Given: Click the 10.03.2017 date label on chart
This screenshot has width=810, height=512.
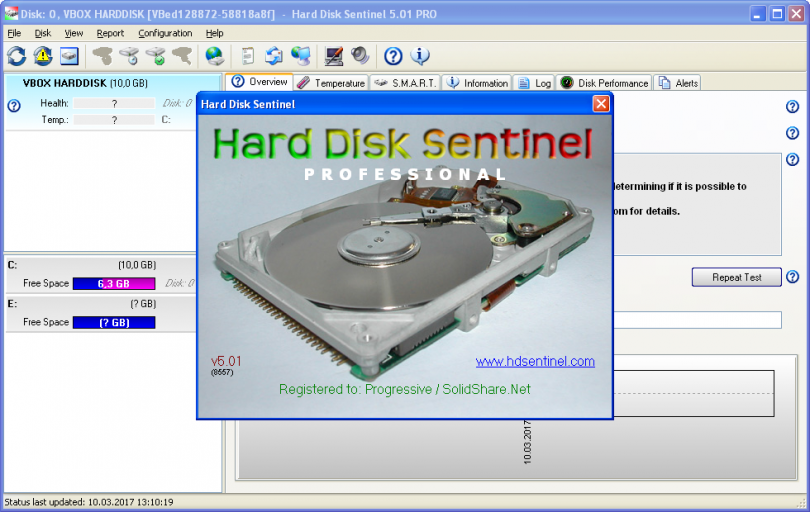Looking at the screenshot, I should coord(527,442).
